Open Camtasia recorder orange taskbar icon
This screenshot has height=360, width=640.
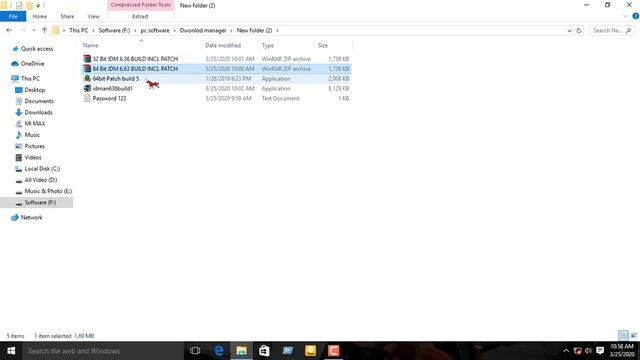pyautogui.click(x=333, y=351)
